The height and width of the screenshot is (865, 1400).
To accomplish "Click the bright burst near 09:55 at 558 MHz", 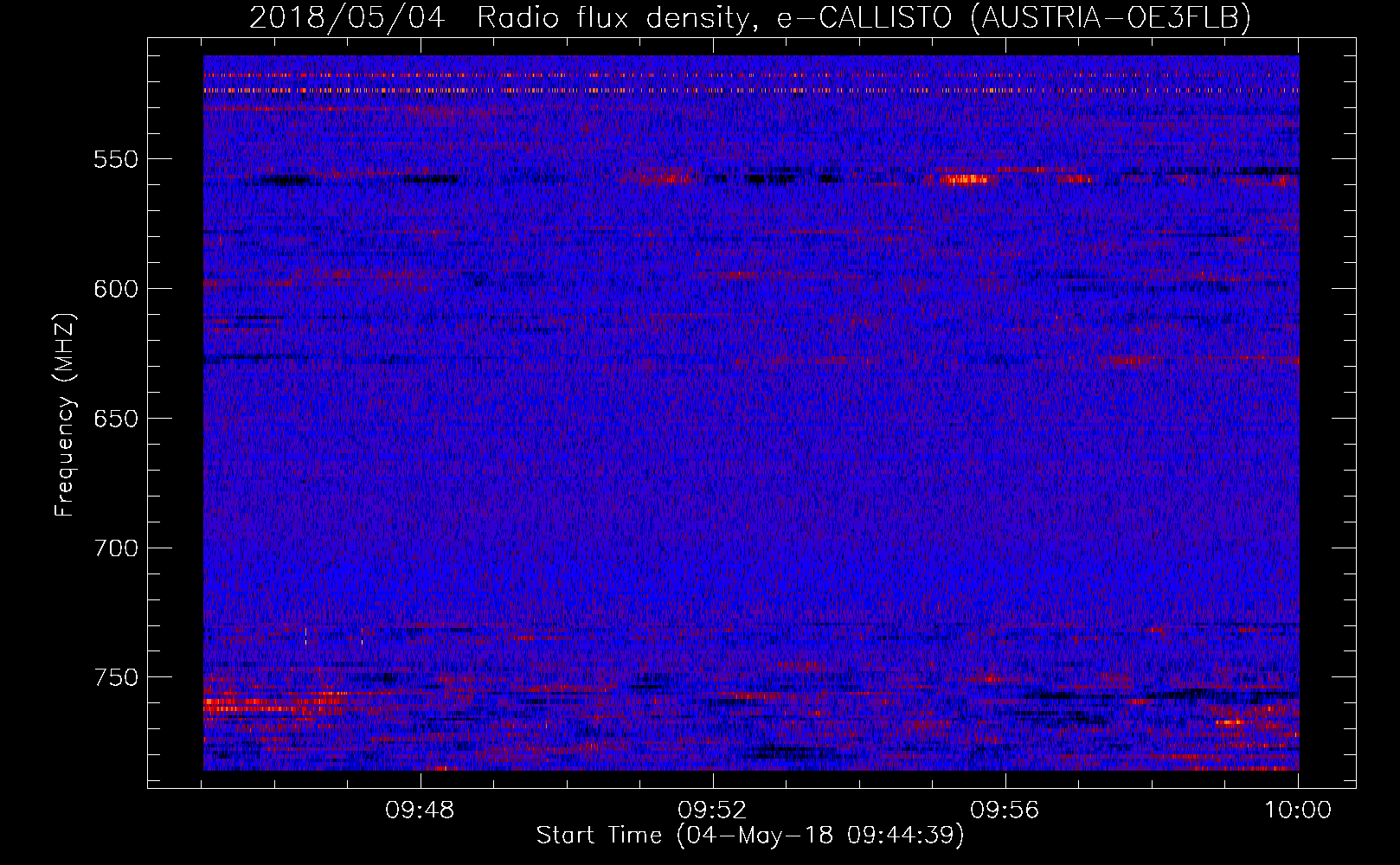I will [x=966, y=179].
